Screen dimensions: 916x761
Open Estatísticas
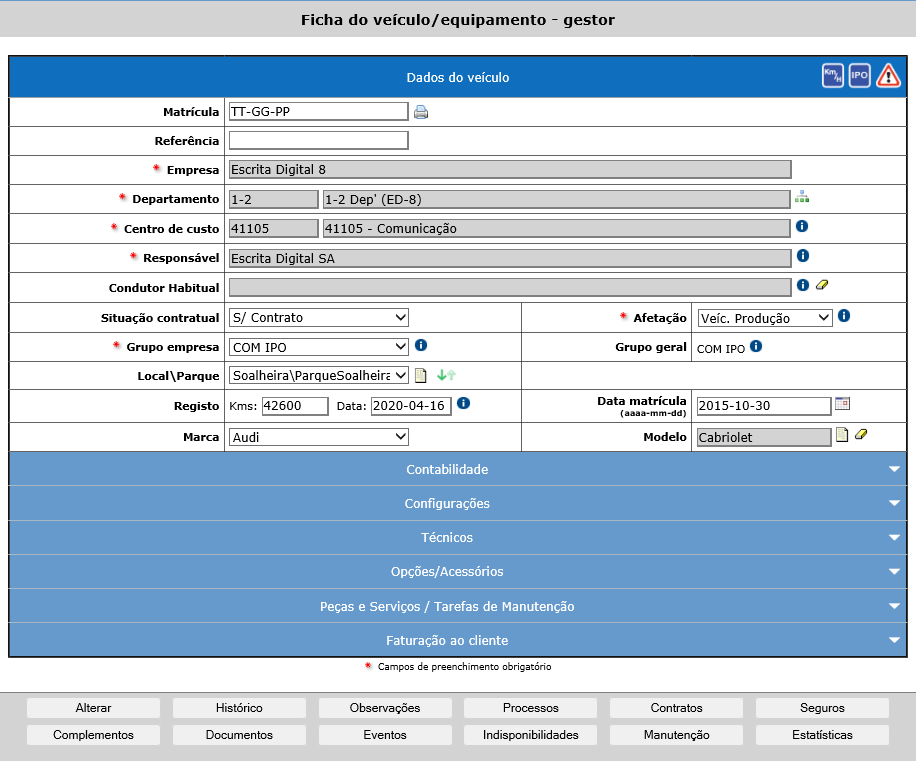click(x=822, y=735)
